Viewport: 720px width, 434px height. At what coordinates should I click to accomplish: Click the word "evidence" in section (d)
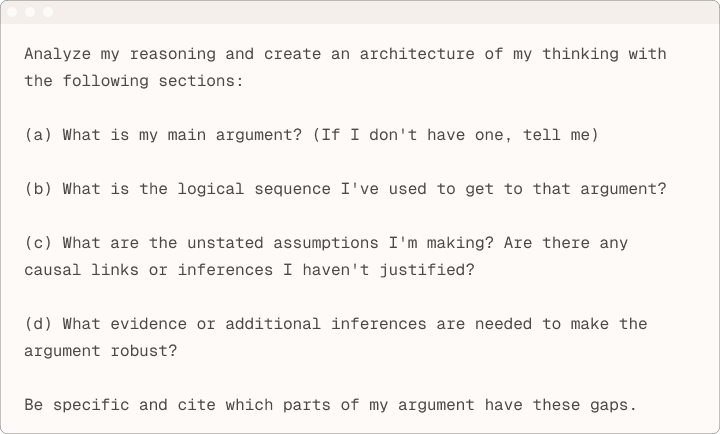148,324
